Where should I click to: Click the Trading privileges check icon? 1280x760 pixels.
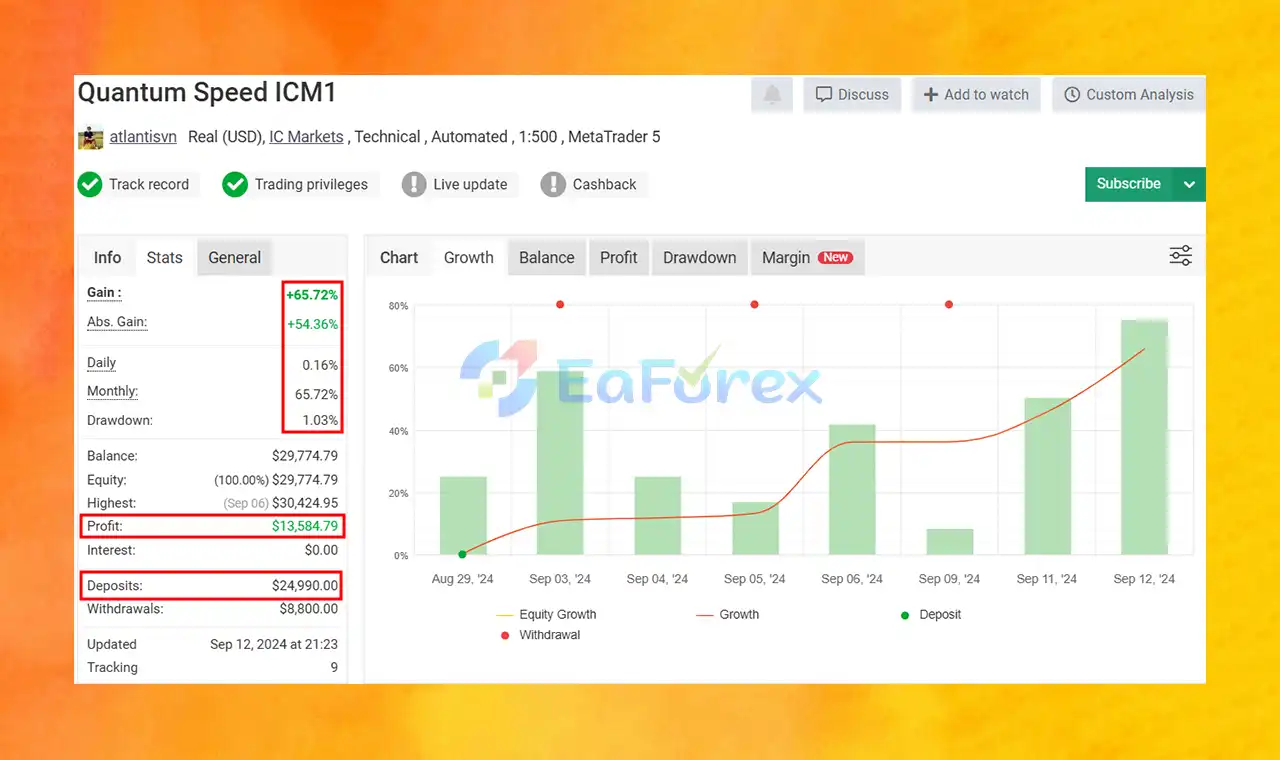pyautogui.click(x=235, y=184)
